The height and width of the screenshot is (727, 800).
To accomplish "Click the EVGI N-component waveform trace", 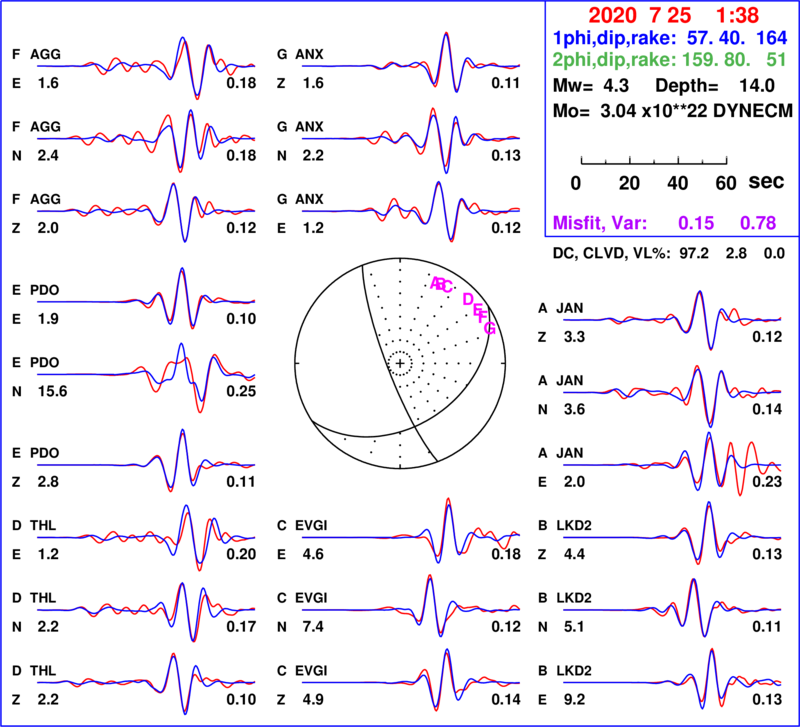I will click(x=411, y=606).
